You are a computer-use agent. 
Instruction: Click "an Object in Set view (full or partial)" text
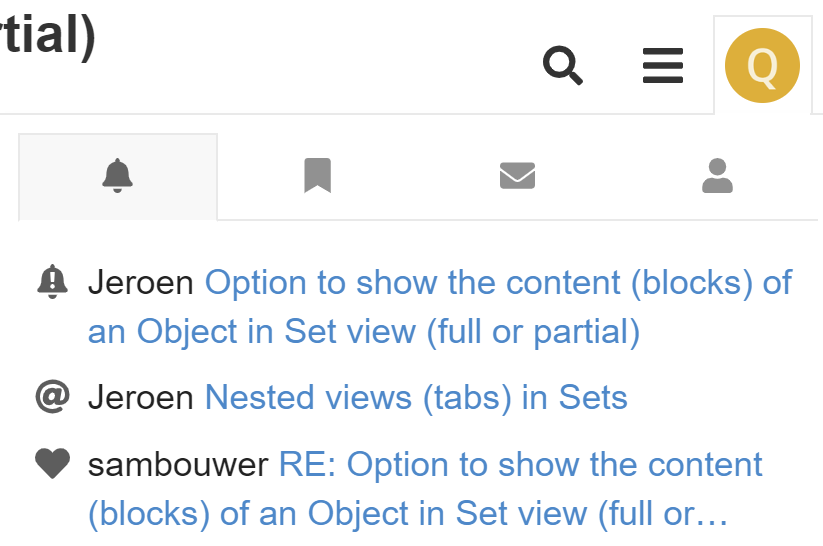click(364, 332)
